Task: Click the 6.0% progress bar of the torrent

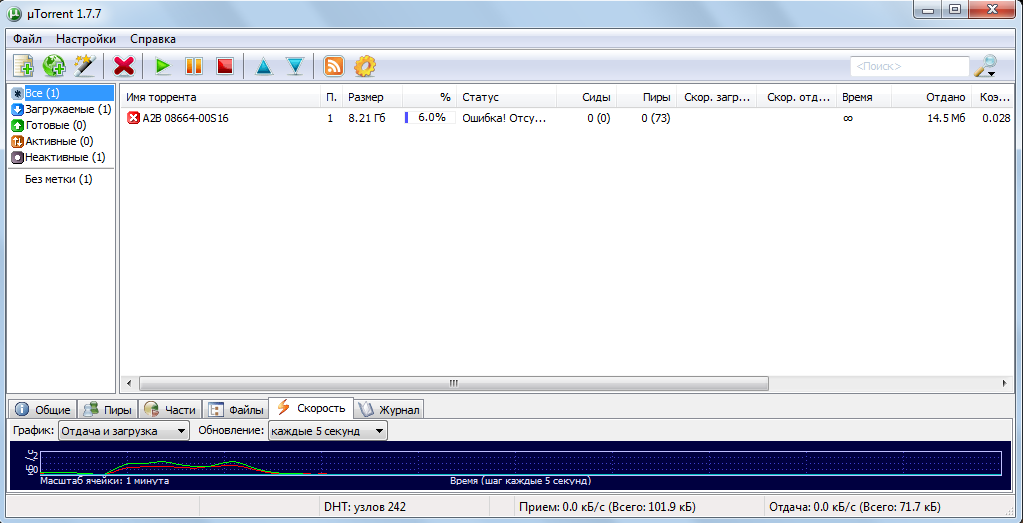Action: pos(429,118)
